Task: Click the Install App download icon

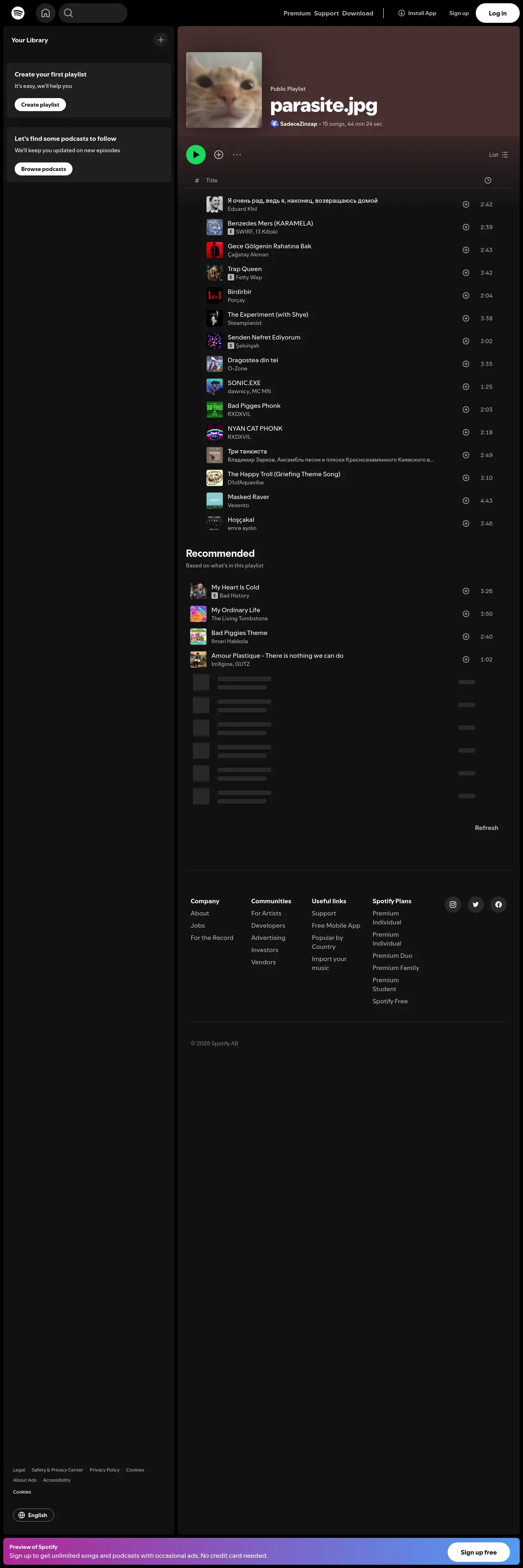Action: click(x=401, y=13)
